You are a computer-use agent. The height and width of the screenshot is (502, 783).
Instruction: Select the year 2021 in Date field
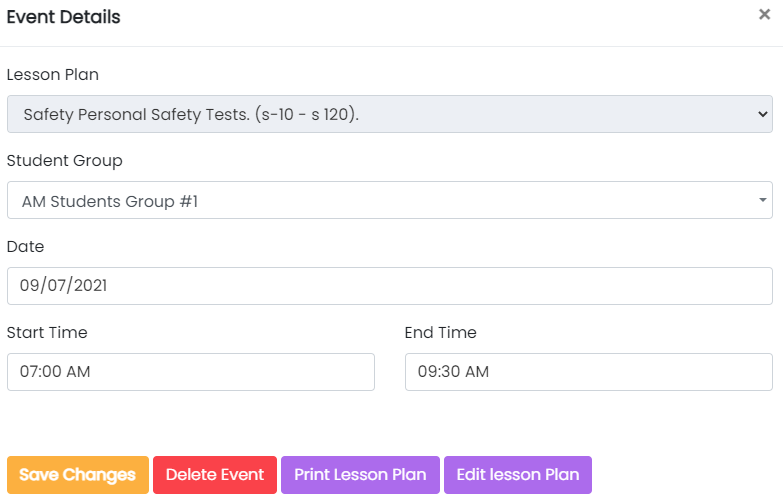(89, 286)
